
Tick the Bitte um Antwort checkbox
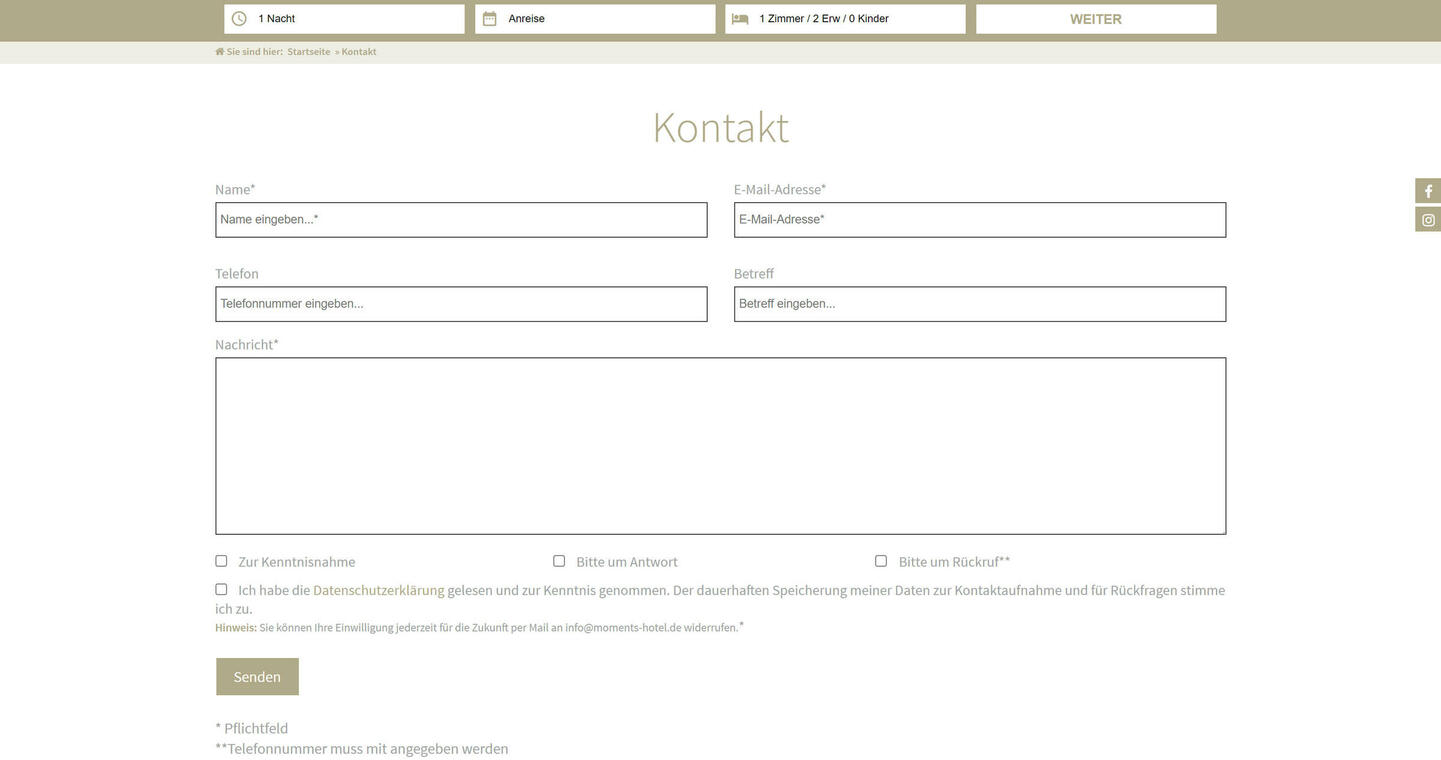click(559, 561)
